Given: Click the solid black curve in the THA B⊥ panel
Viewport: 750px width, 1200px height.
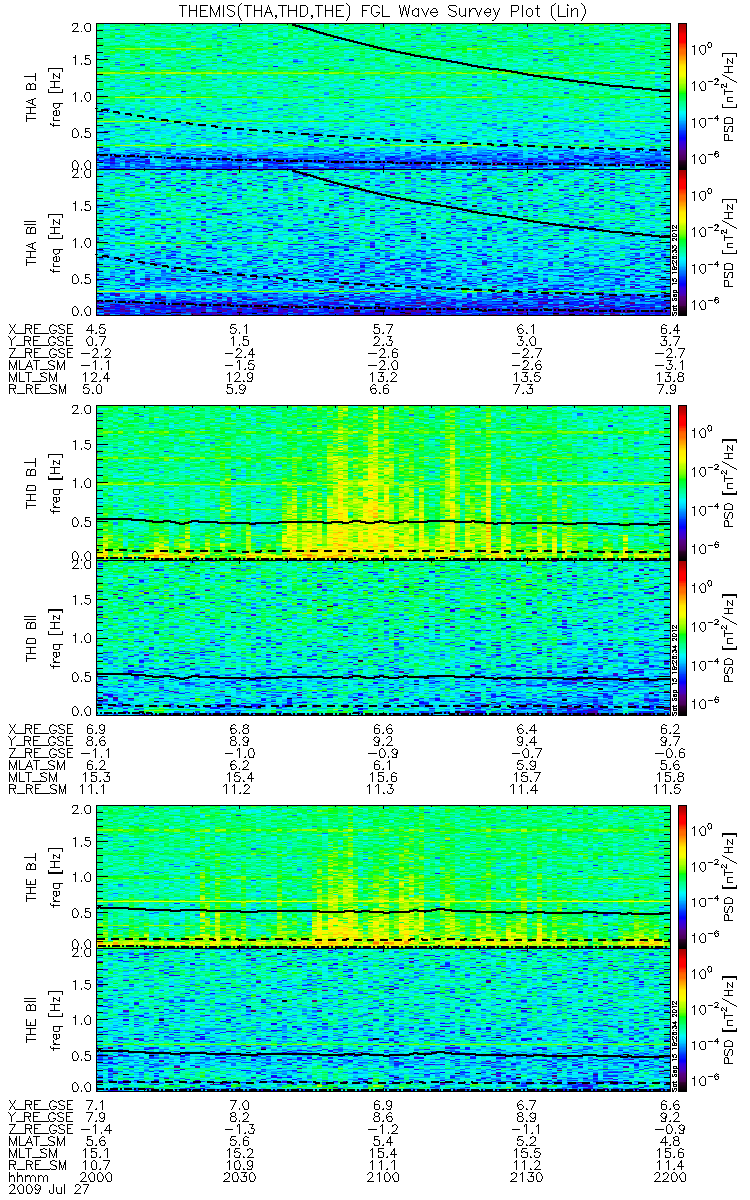Looking at the screenshot, I should pyautogui.click(x=480, y=64).
